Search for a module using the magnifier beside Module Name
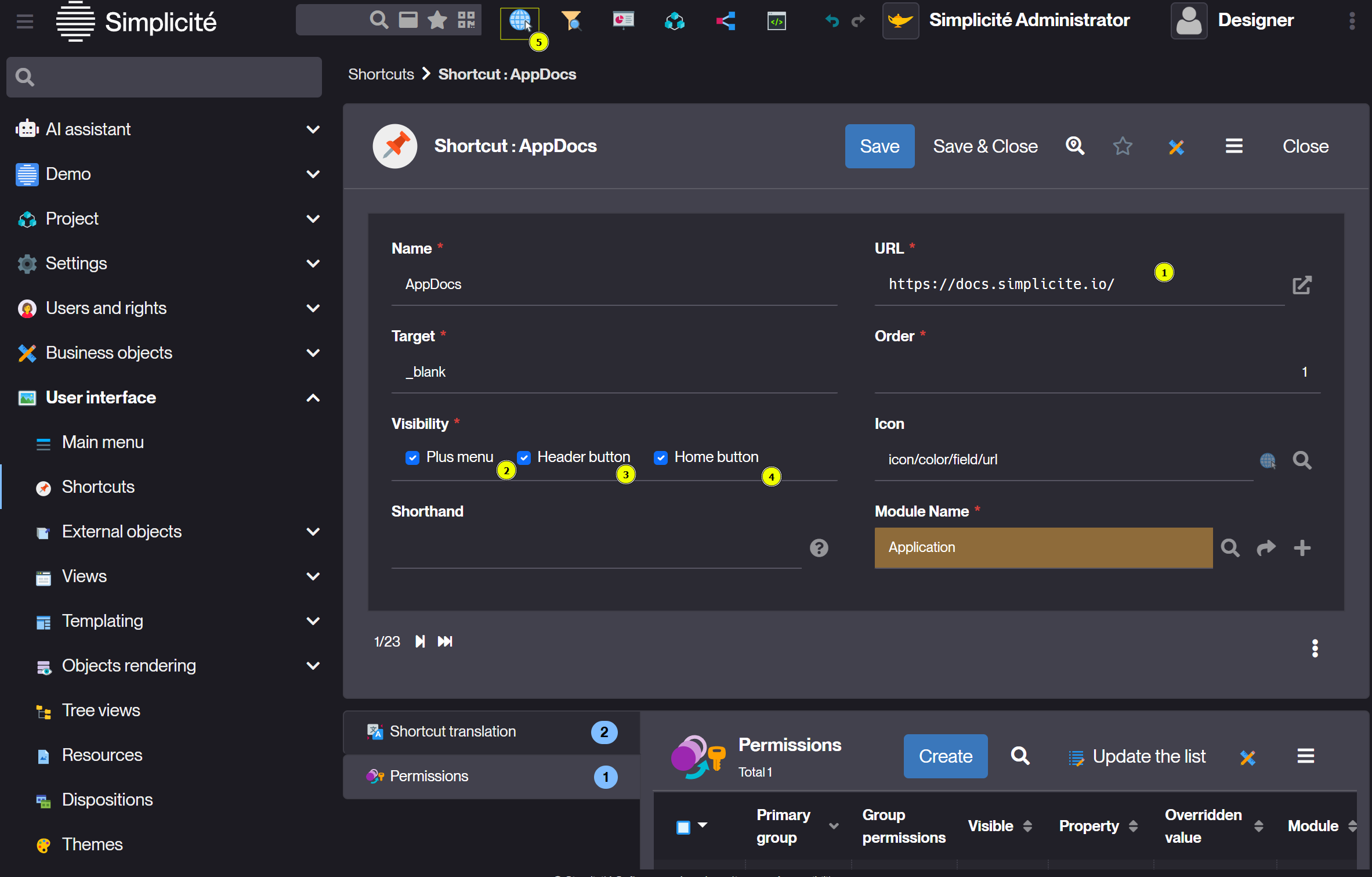Screen dimensions: 1372x877 (1230, 548)
